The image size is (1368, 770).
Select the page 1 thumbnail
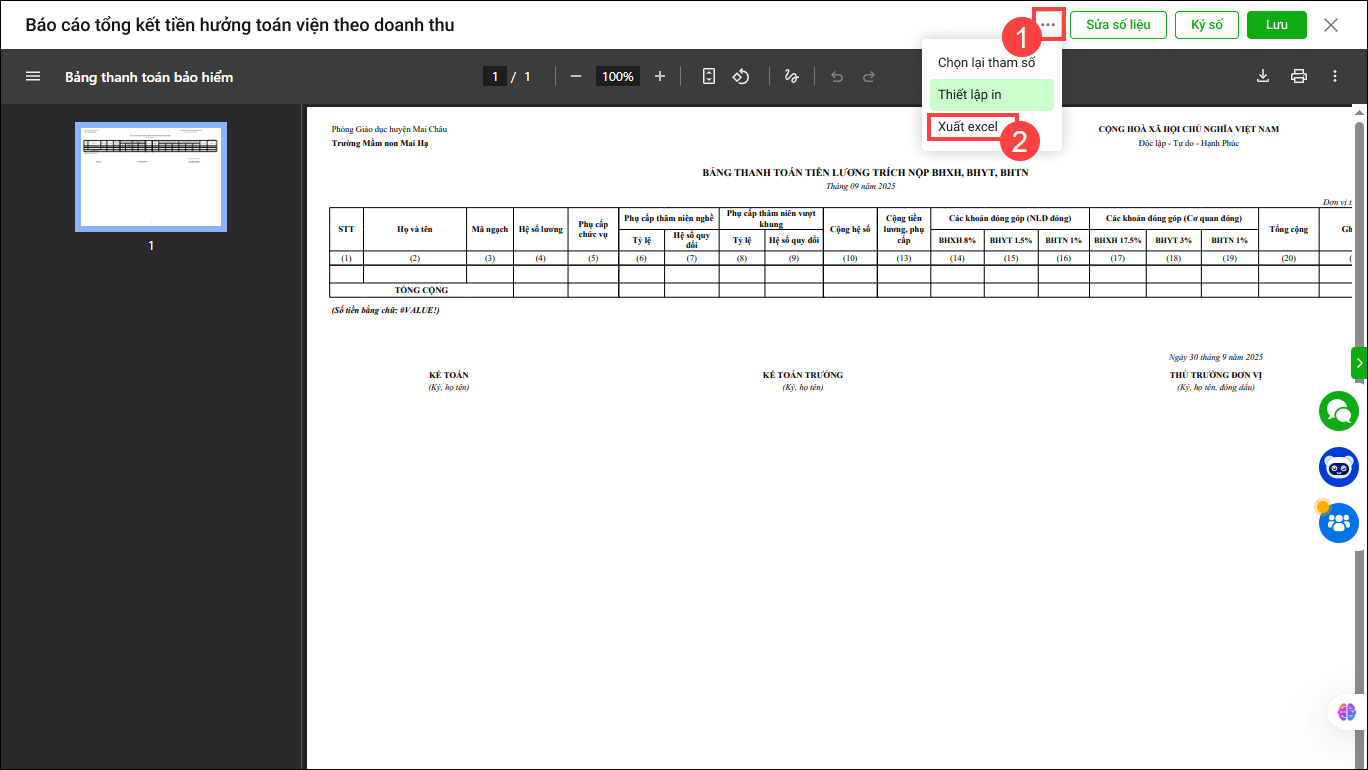[x=151, y=177]
